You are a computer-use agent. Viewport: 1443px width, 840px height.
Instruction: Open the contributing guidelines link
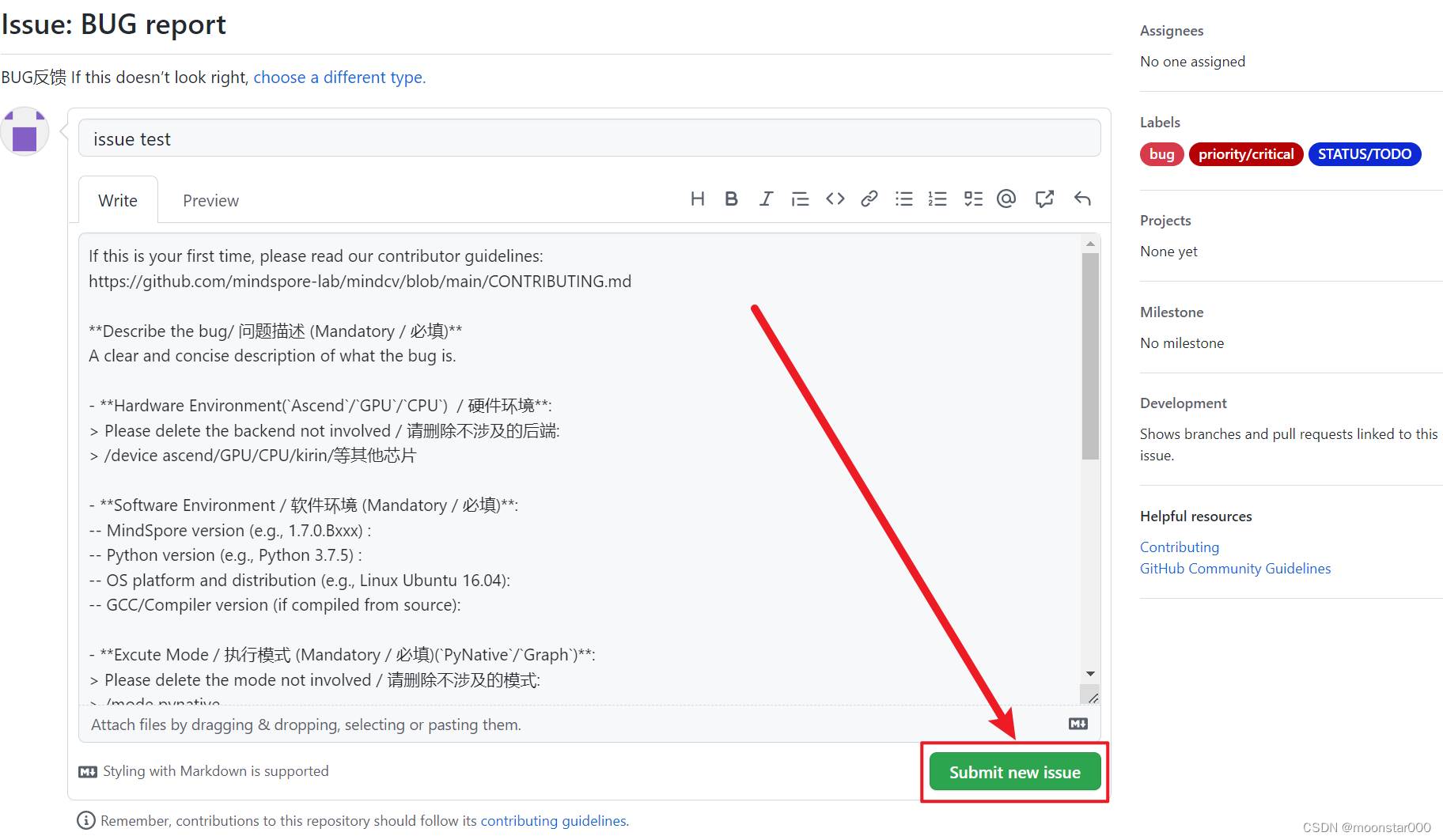[555, 820]
